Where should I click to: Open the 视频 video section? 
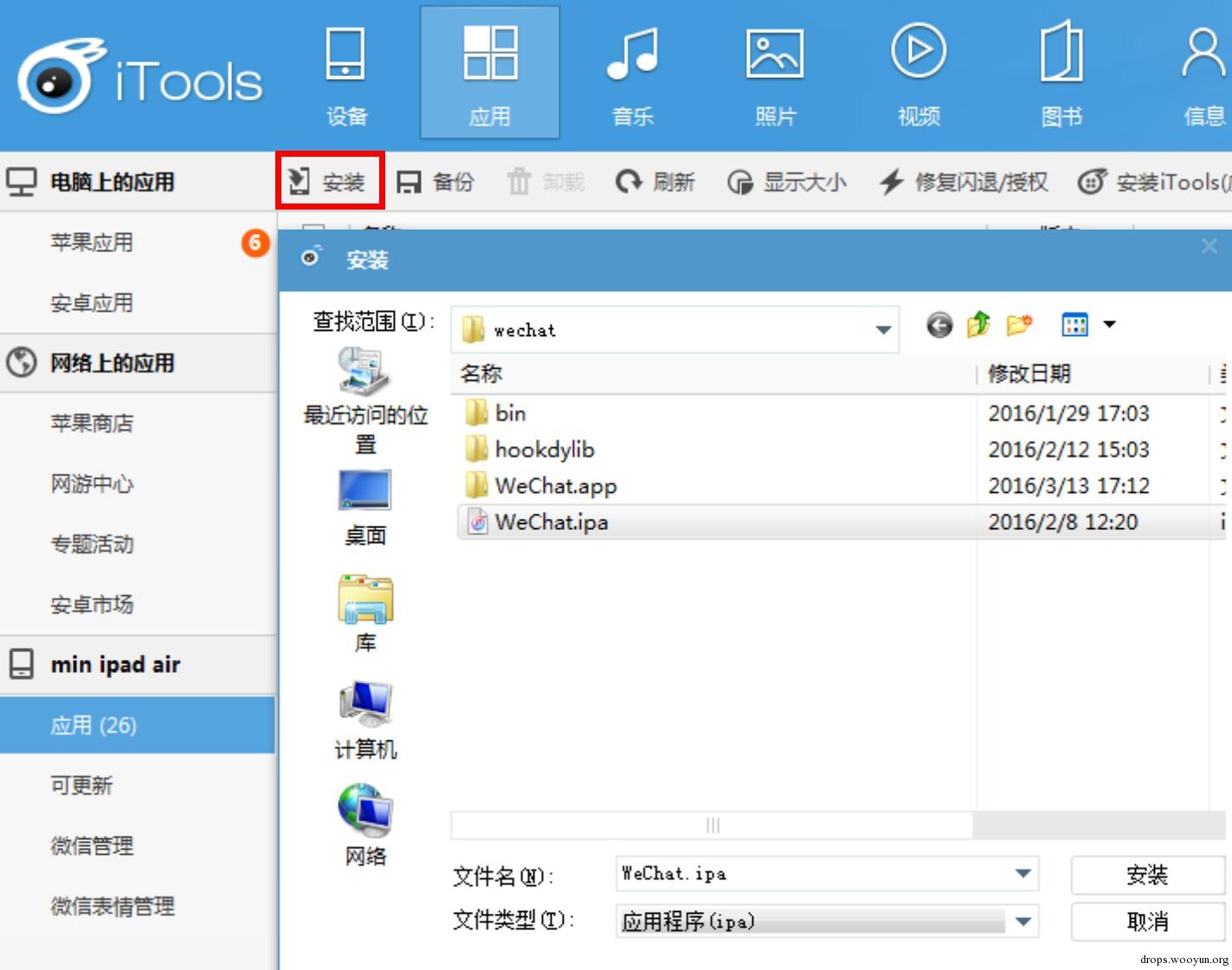[x=919, y=76]
